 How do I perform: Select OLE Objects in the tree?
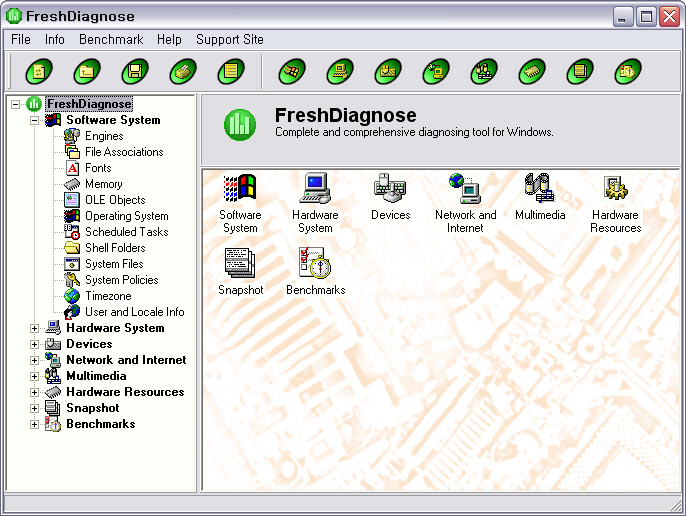115,200
